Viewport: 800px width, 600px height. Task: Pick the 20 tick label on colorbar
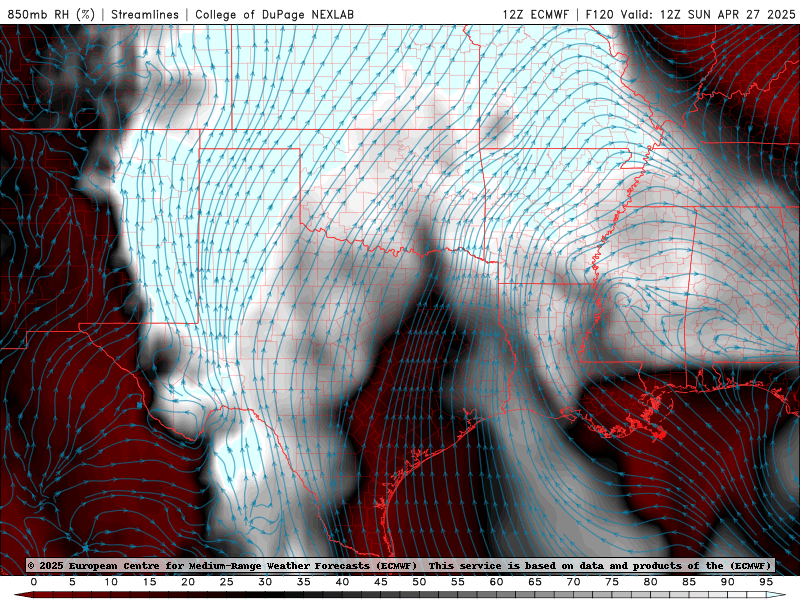click(x=188, y=582)
